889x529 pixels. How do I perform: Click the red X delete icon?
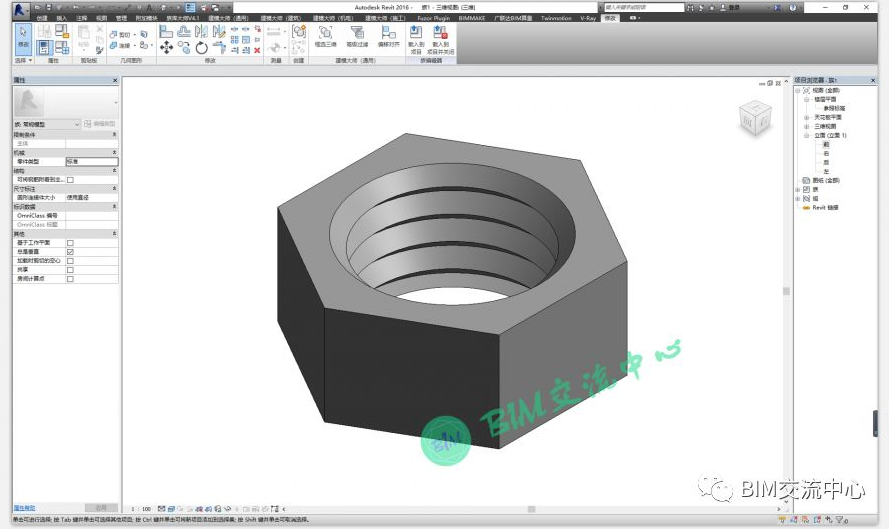(x=257, y=50)
